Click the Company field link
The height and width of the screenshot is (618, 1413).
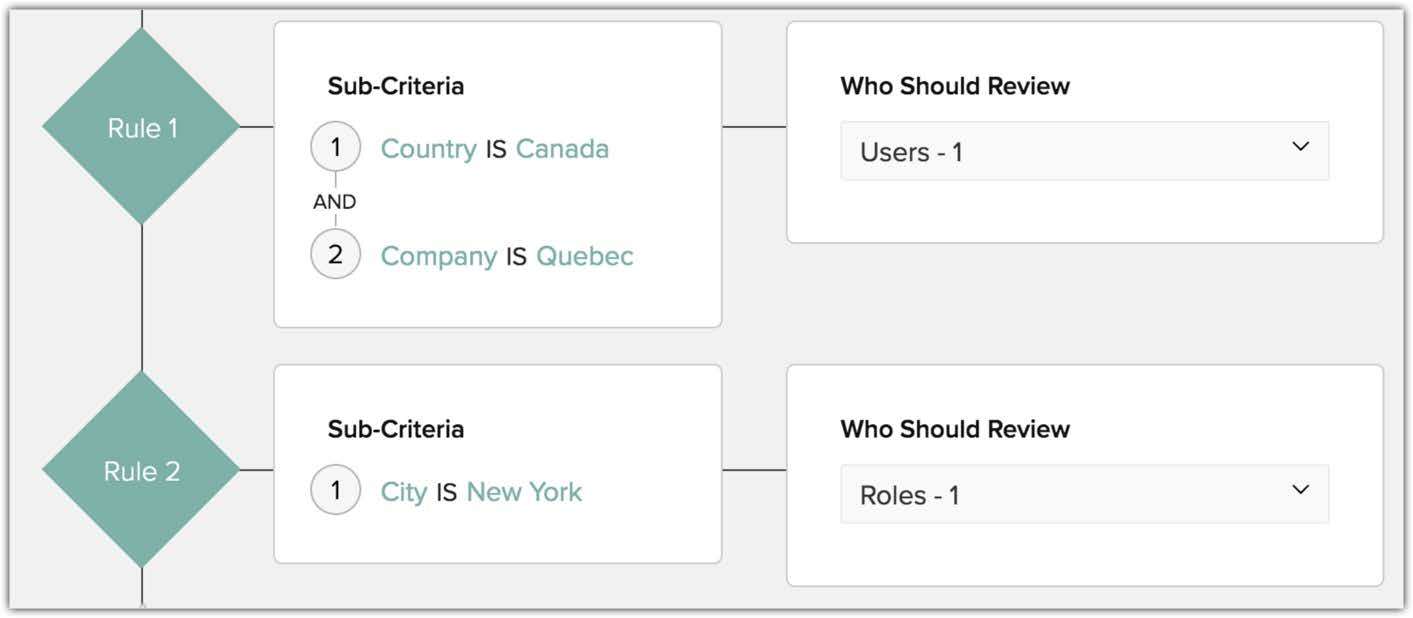tap(438, 256)
